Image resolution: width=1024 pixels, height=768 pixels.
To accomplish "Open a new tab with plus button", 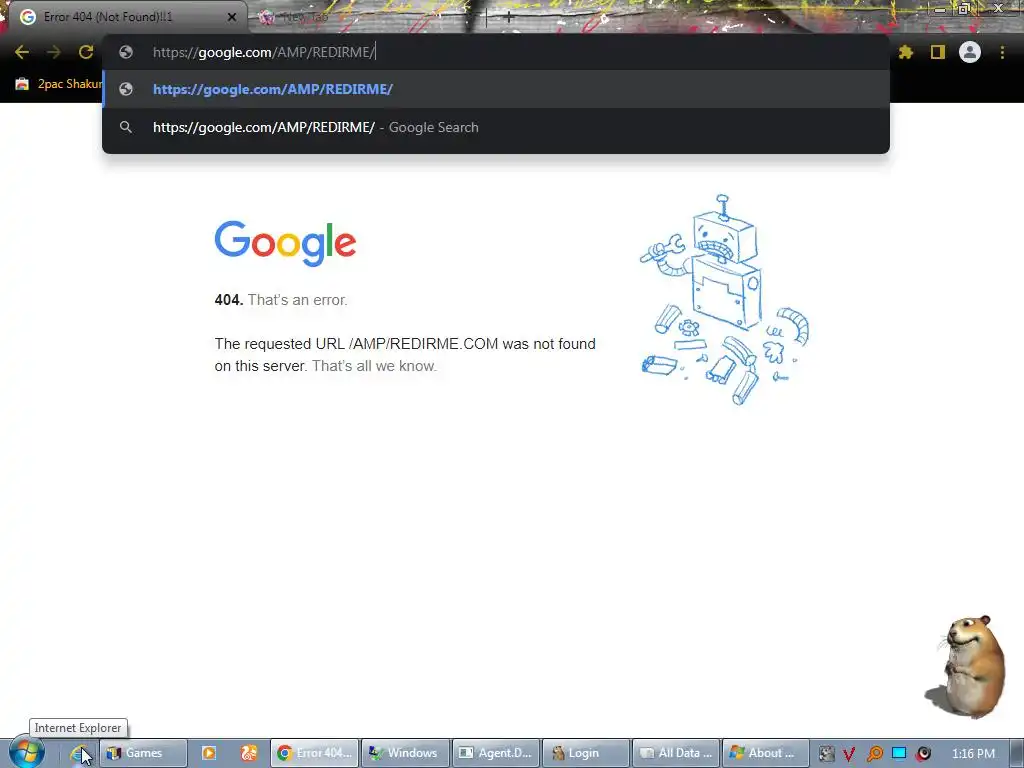I will [x=509, y=17].
